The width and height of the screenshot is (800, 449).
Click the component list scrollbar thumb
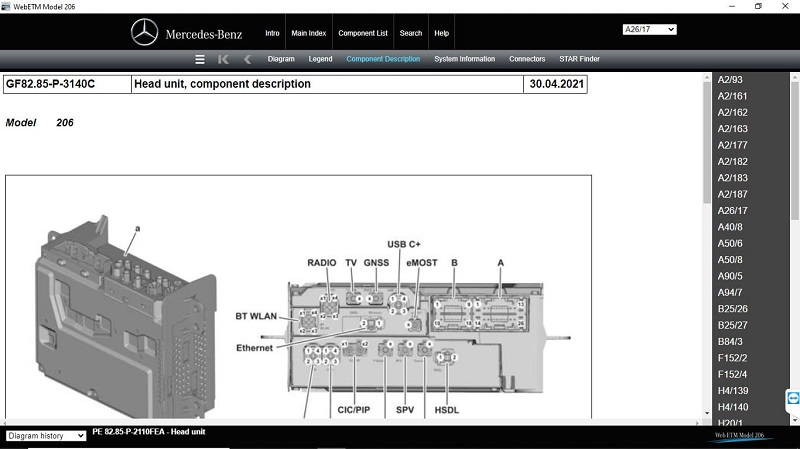(795, 151)
